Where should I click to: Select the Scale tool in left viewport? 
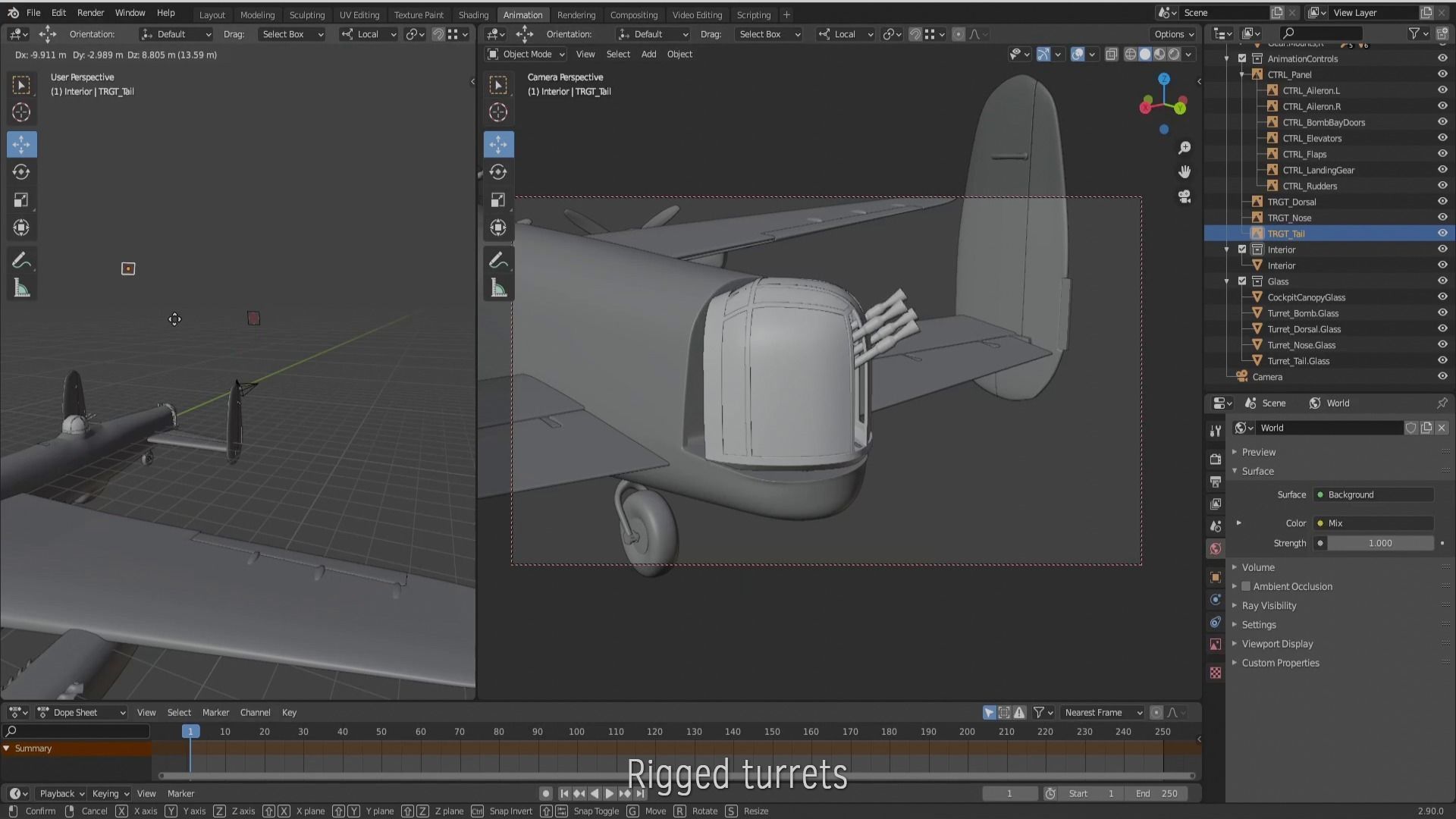[x=21, y=200]
